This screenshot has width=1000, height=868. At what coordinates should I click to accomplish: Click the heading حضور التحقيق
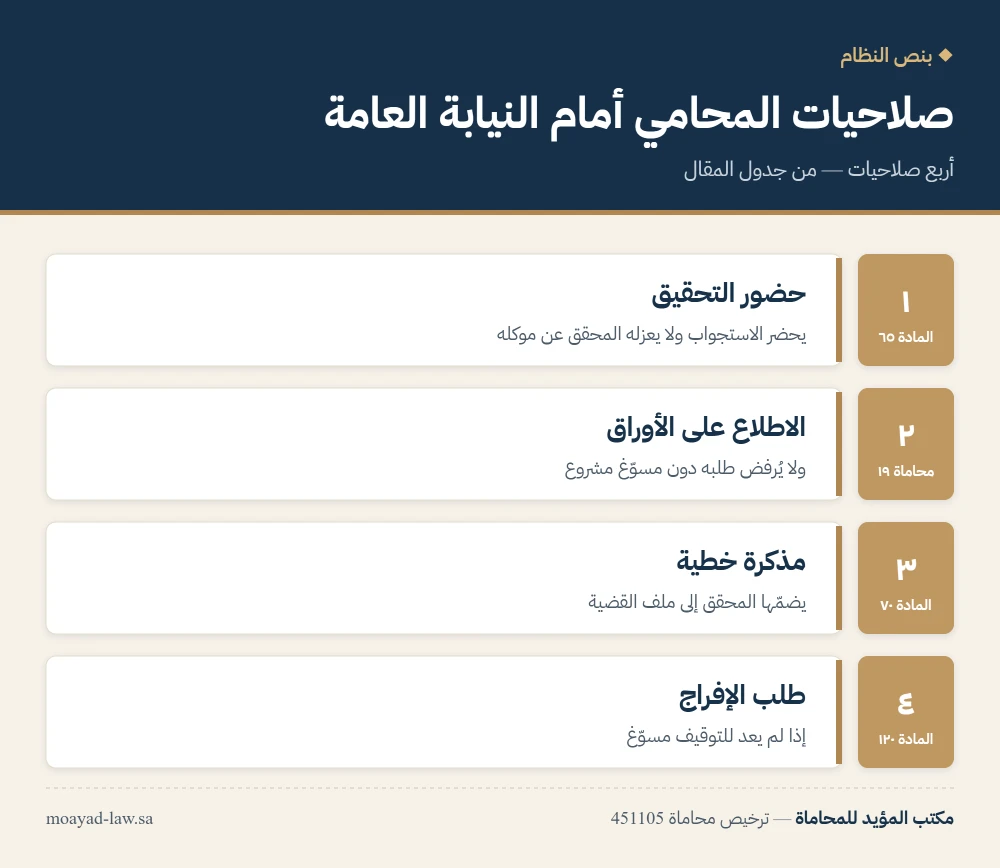pos(728,294)
